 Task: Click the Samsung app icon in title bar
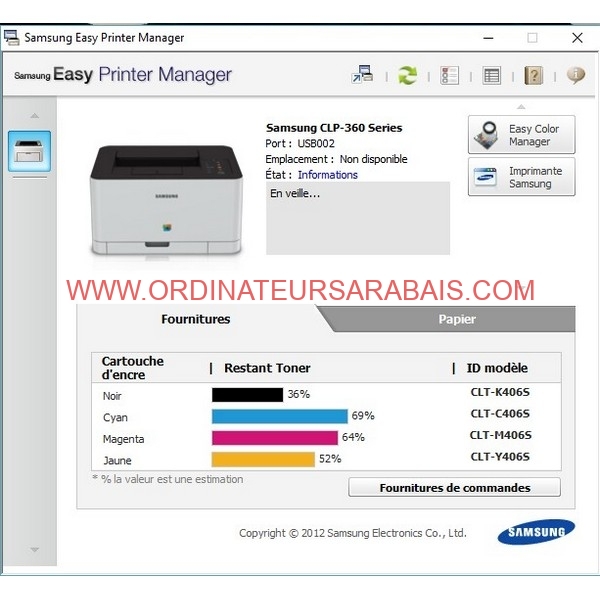[12, 38]
